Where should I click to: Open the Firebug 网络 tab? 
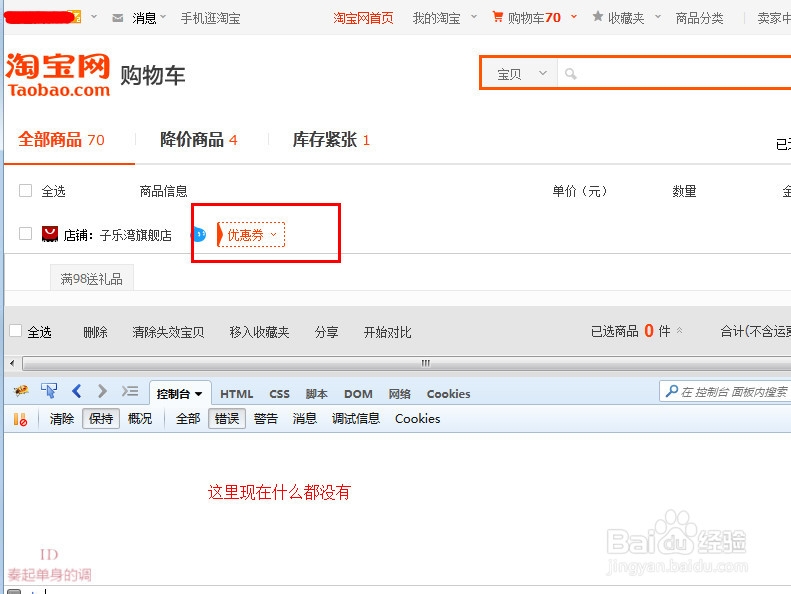coord(400,394)
